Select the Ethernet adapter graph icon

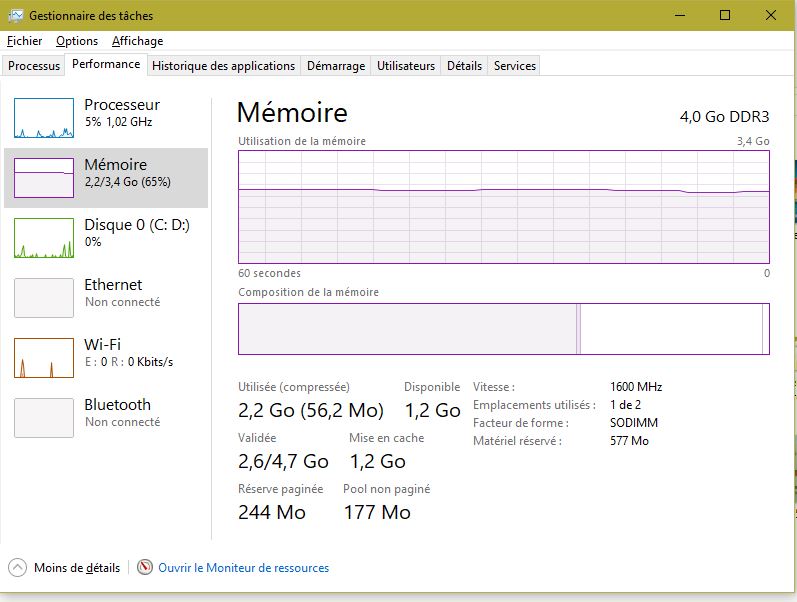coord(44,298)
